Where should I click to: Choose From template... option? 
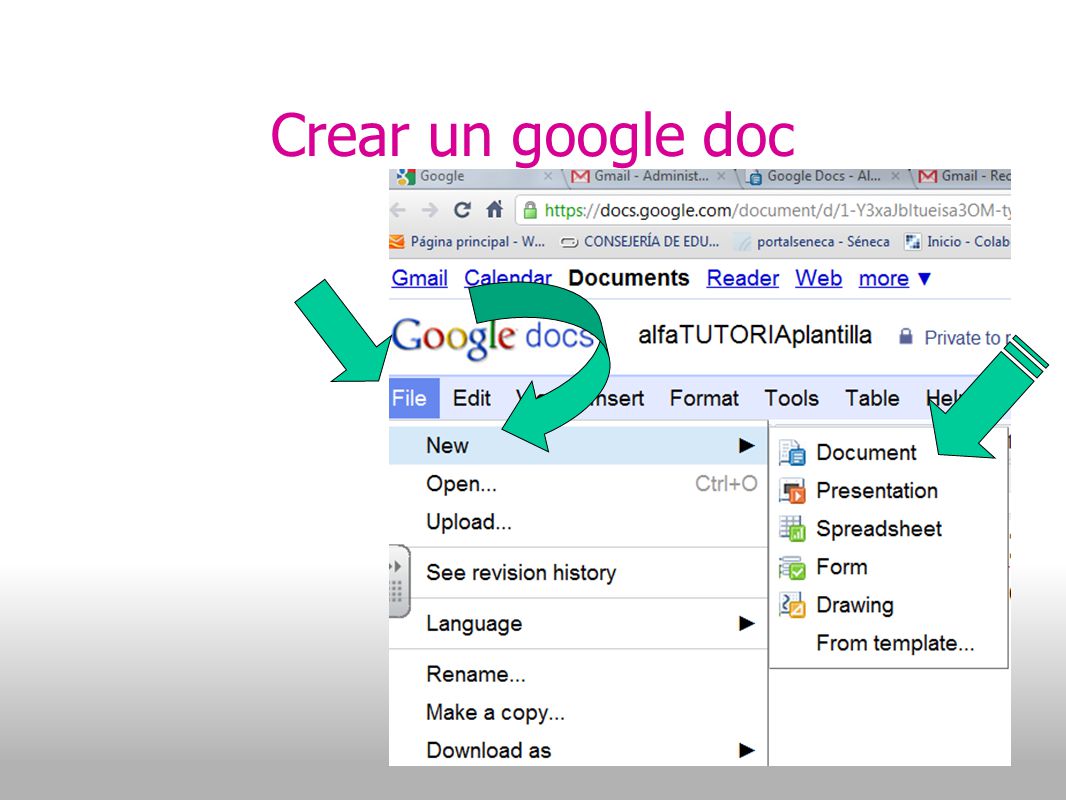point(889,643)
